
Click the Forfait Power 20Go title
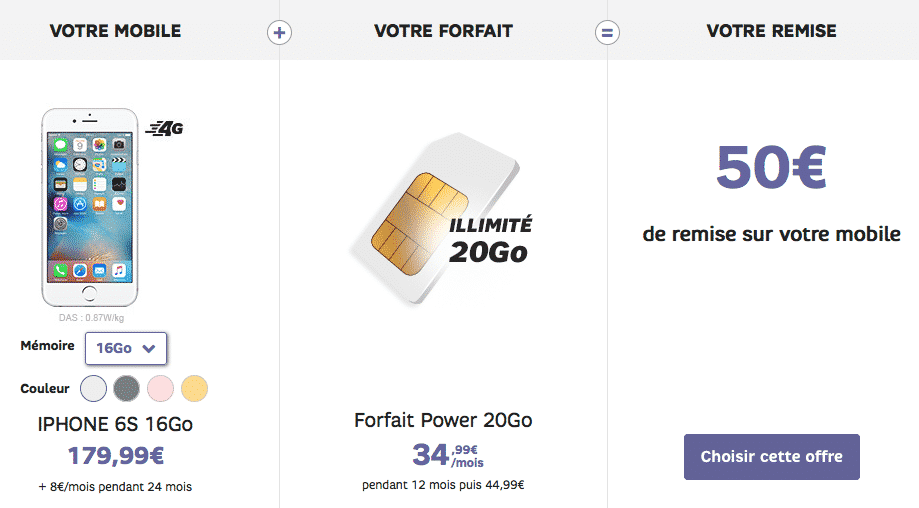pos(443,420)
